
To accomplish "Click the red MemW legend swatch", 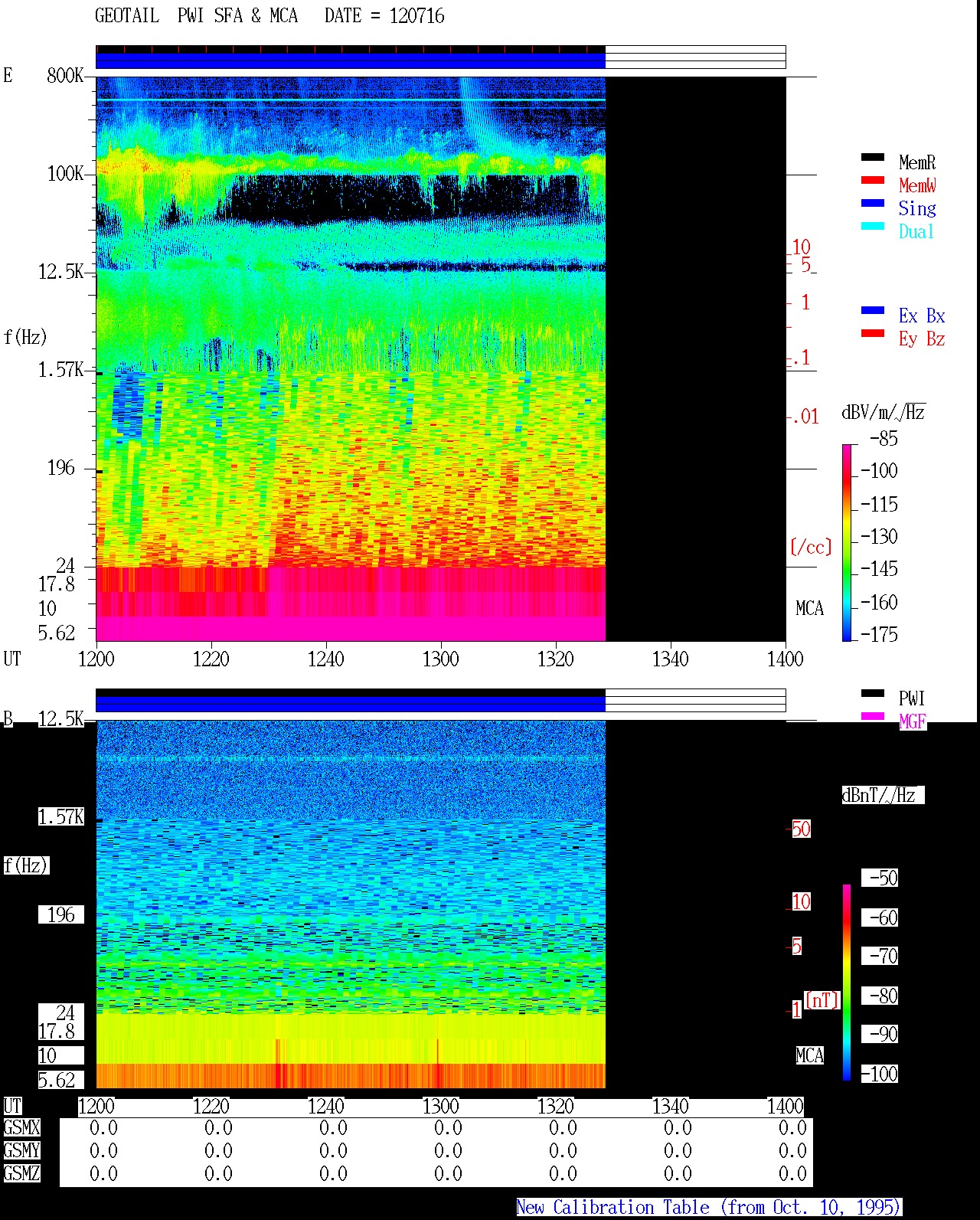I will point(873,181).
